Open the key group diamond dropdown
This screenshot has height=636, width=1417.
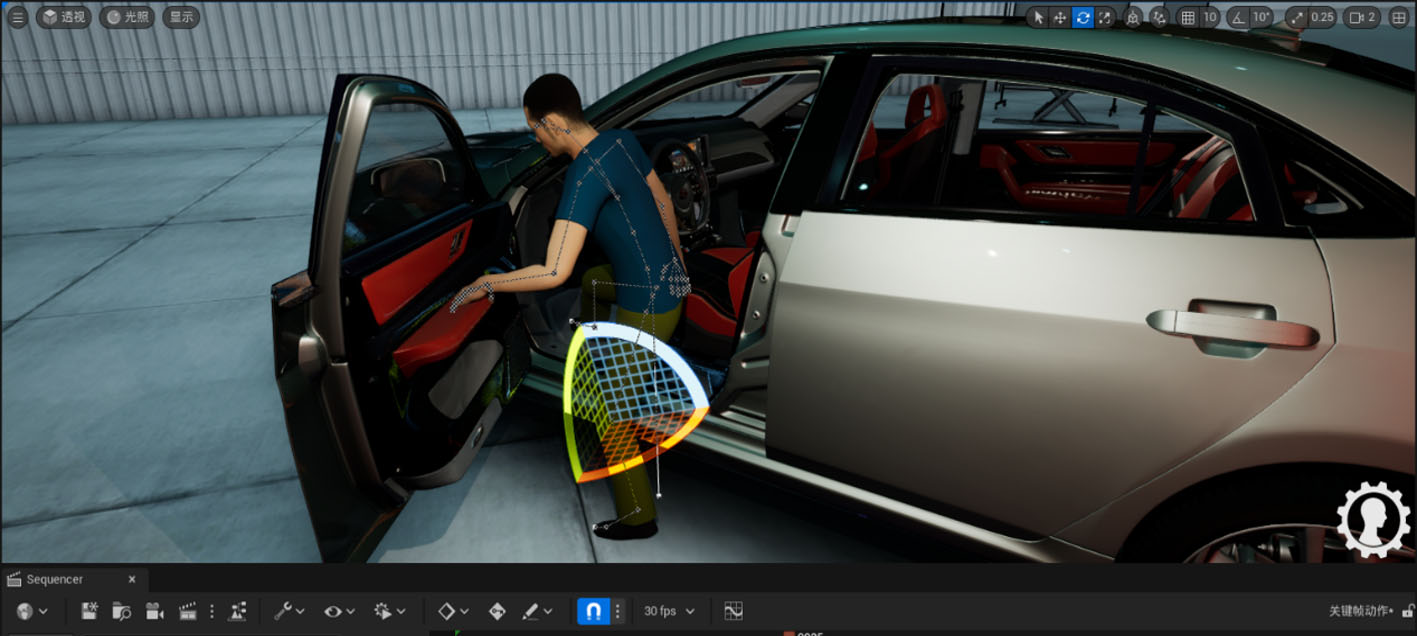click(454, 611)
